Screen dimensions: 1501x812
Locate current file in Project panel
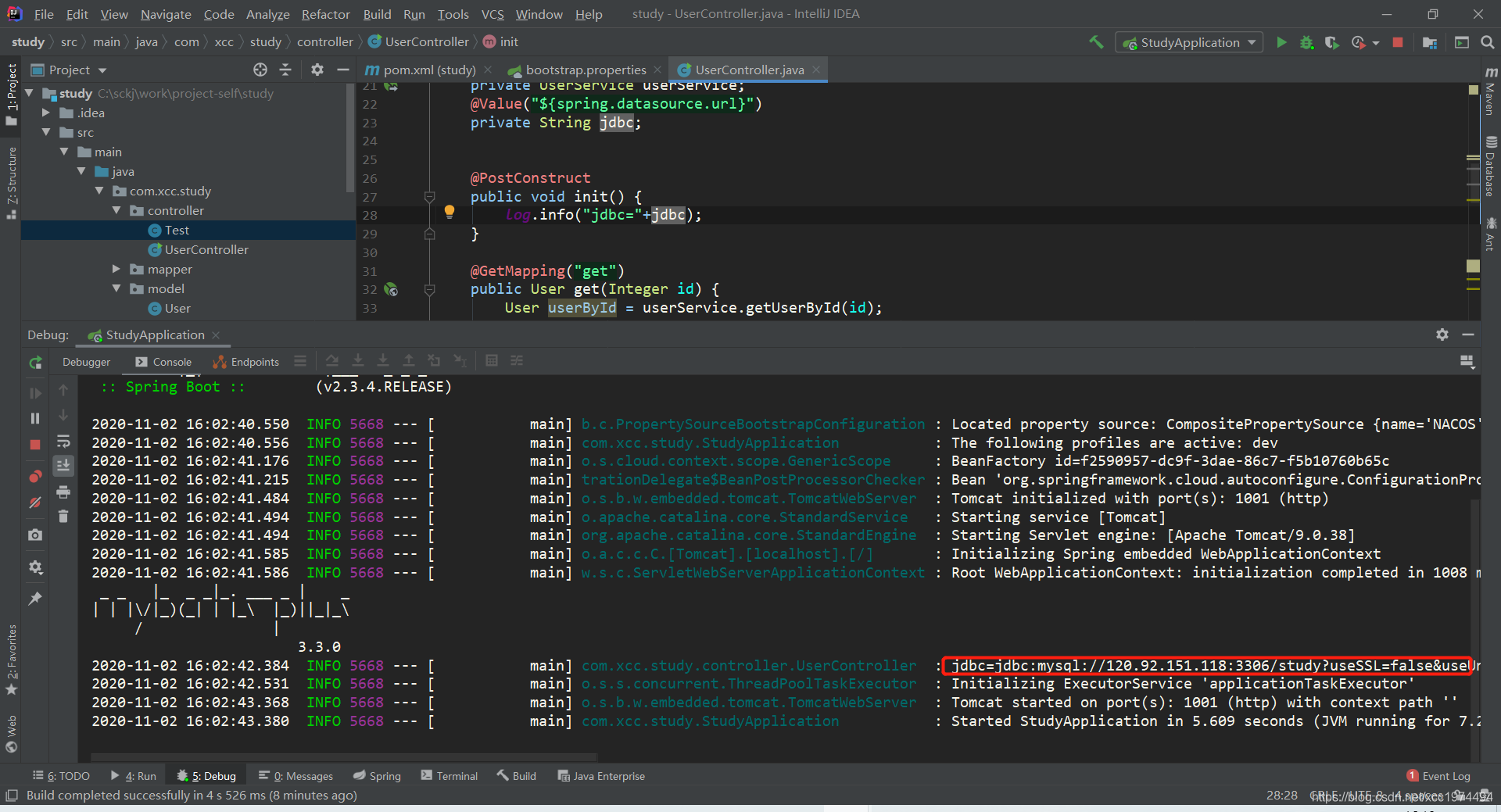(x=260, y=70)
